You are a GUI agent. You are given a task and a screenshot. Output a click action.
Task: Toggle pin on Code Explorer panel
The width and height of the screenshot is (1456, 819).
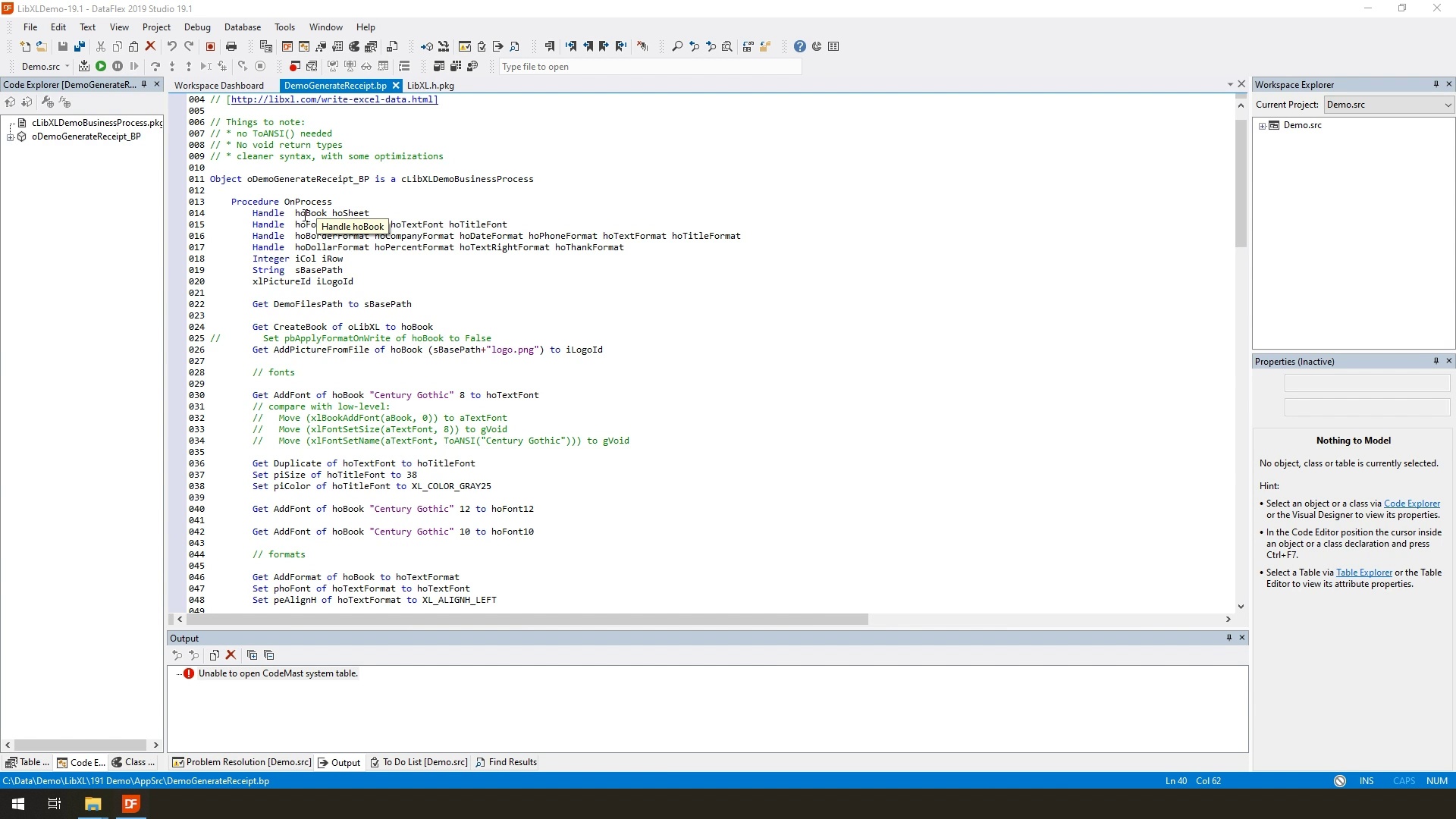144,84
